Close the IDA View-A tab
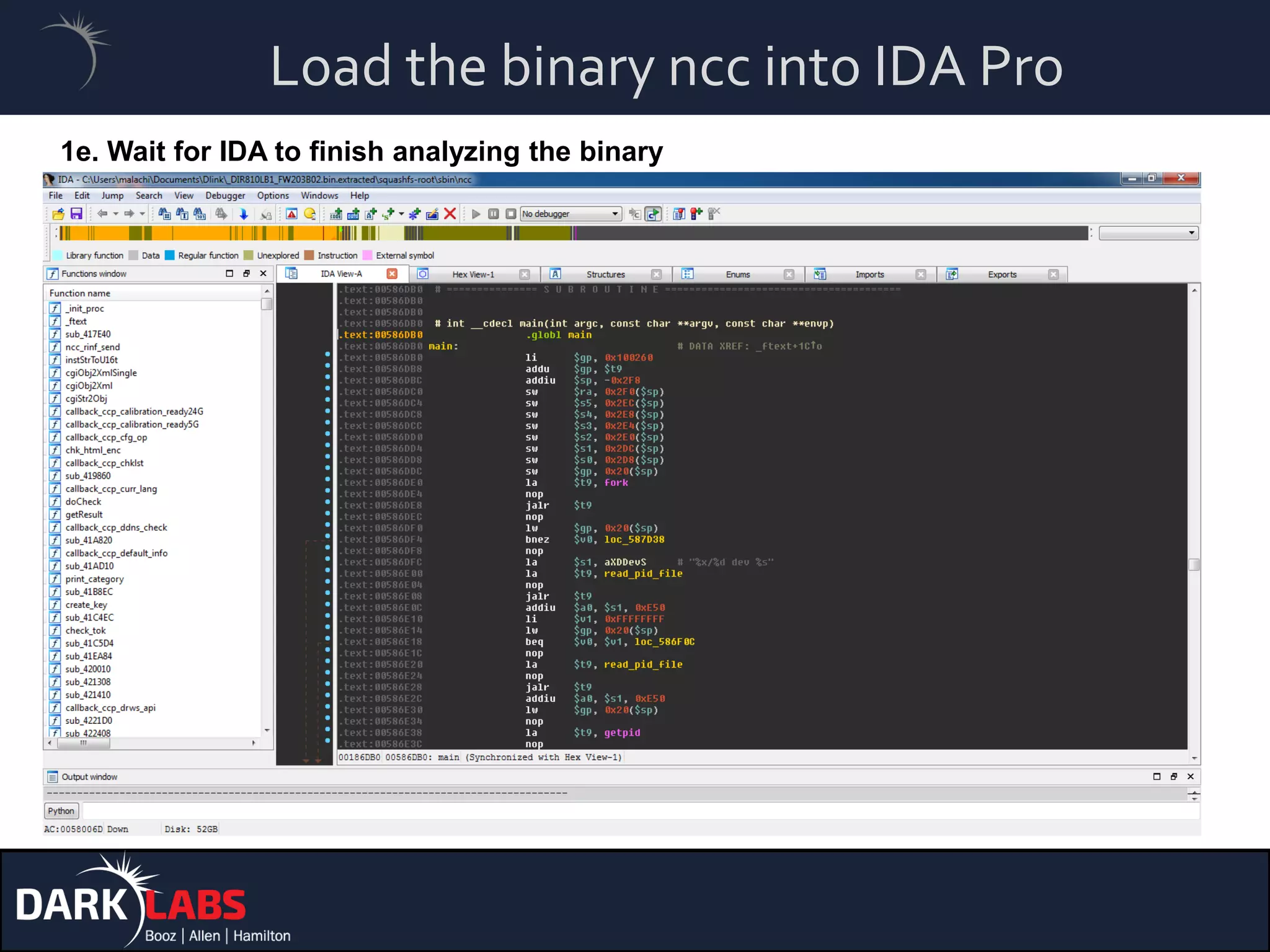The height and width of the screenshot is (952, 1270). click(392, 274)
